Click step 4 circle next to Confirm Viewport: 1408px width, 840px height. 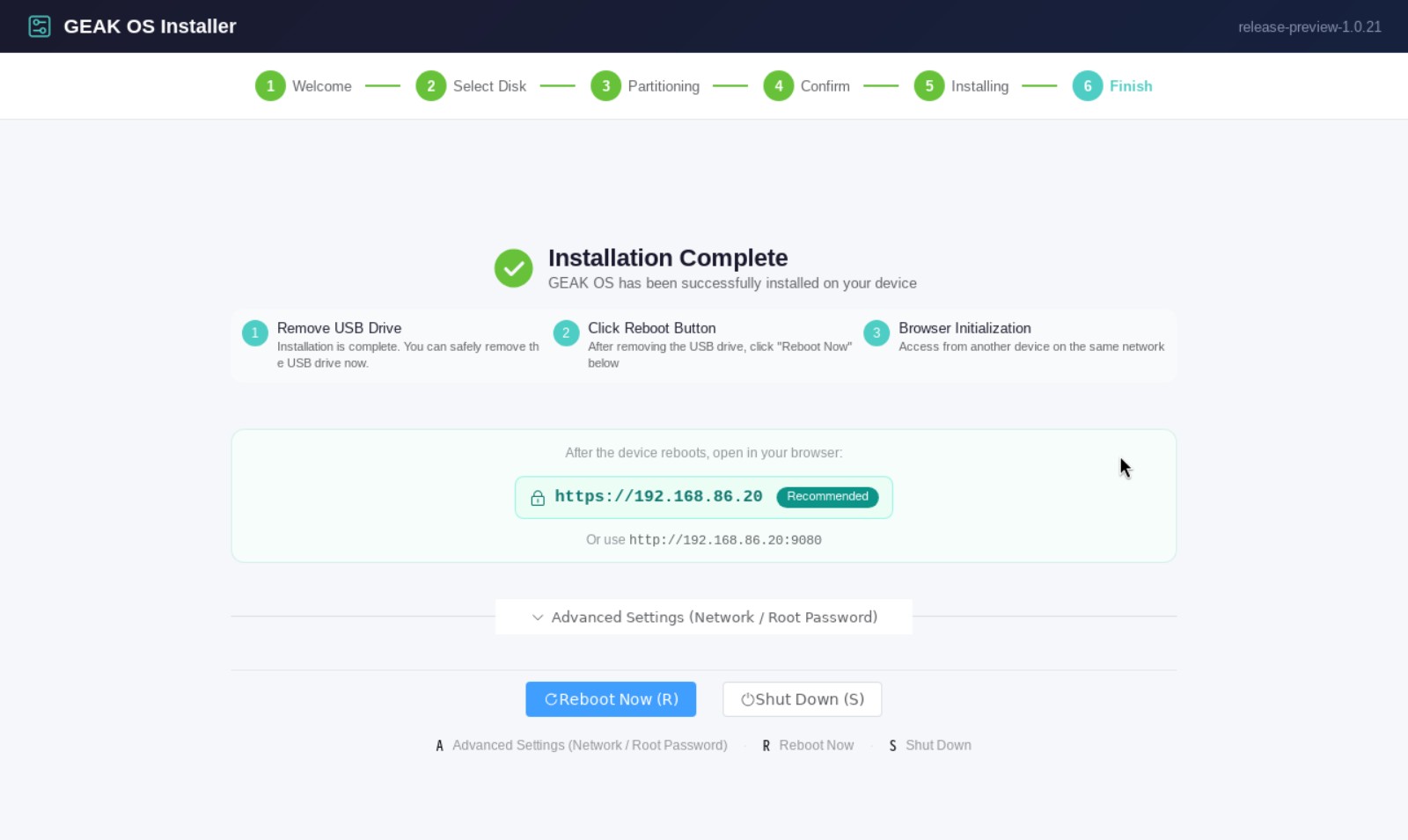pos(779,86)
